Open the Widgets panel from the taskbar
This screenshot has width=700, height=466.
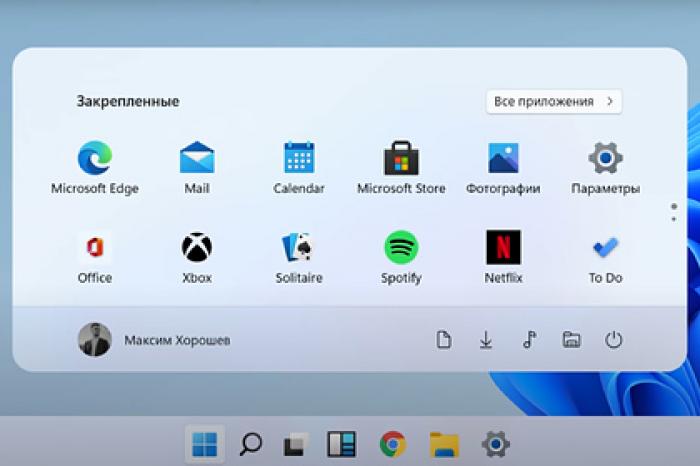[x=342, y=444]
